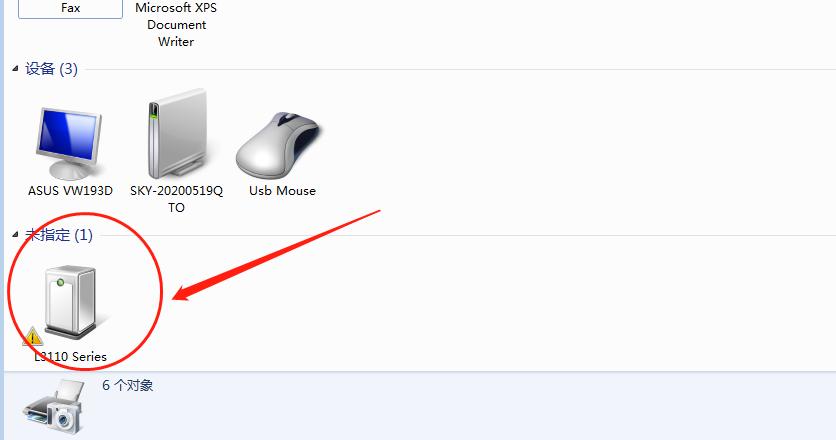Screen dimensions: 836x440
Task: Click the 未指定 (1) group header text
Action: click(59, 235)
